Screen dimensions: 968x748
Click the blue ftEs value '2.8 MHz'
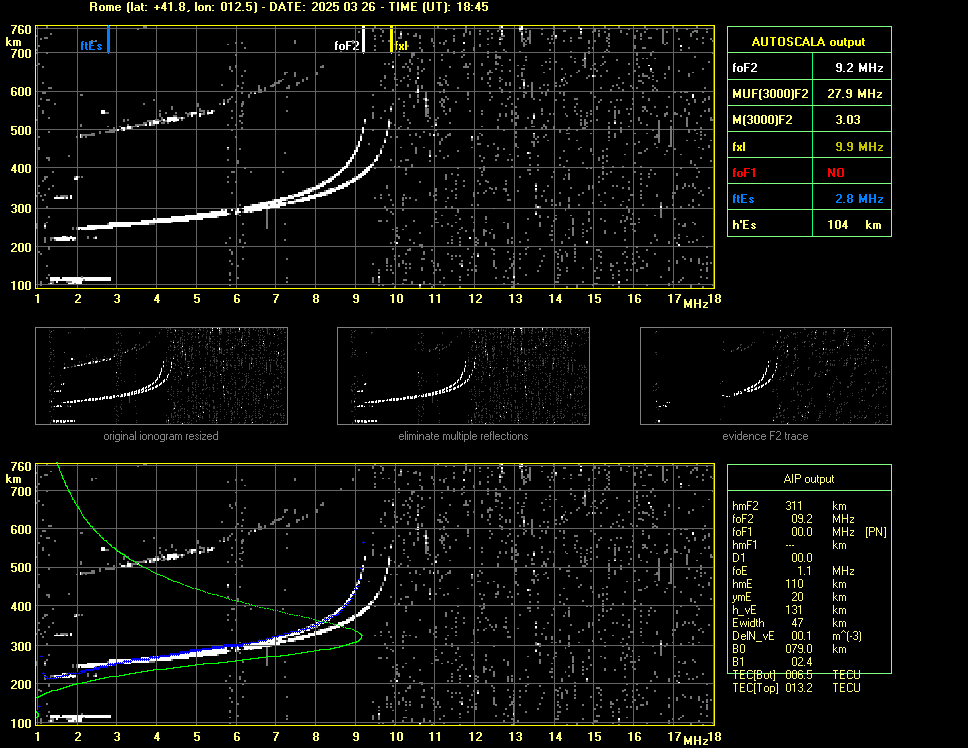[859, 199]
